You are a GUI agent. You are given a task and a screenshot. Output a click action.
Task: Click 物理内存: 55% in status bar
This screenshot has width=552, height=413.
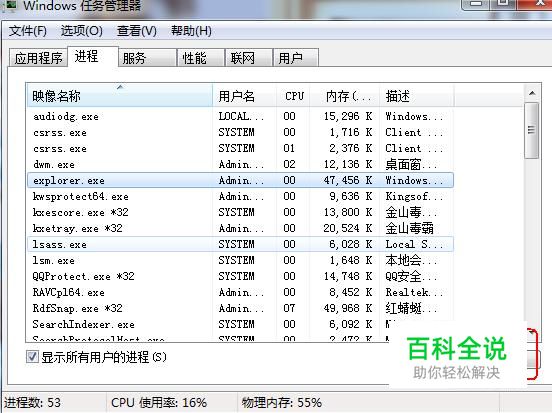282,402
